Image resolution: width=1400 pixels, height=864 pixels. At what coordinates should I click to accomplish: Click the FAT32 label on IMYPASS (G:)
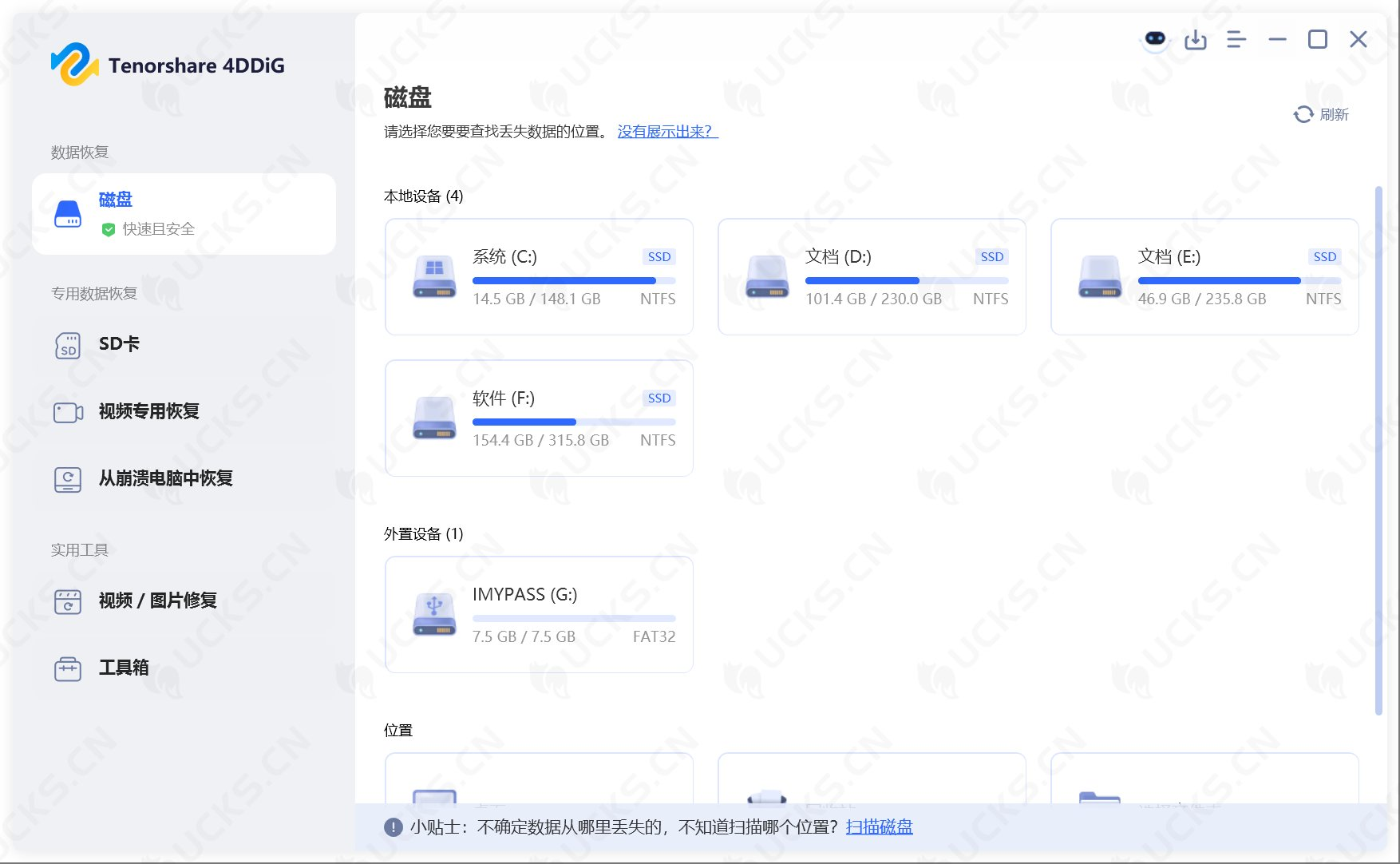654,636
